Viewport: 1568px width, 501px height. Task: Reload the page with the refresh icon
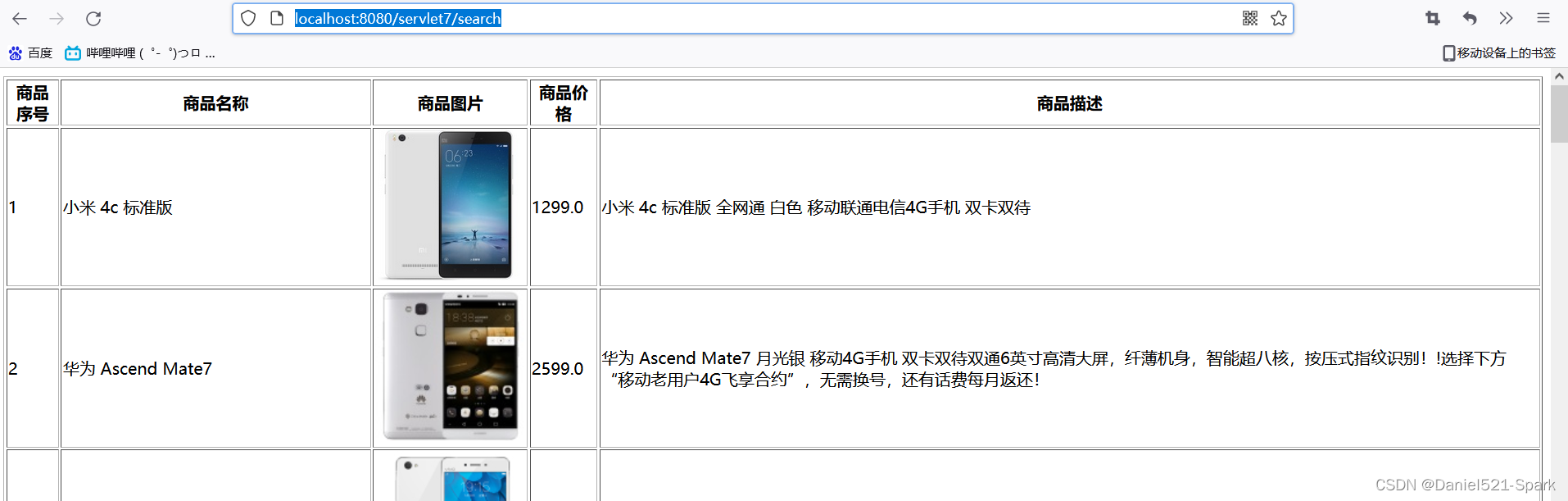(93, 18)
